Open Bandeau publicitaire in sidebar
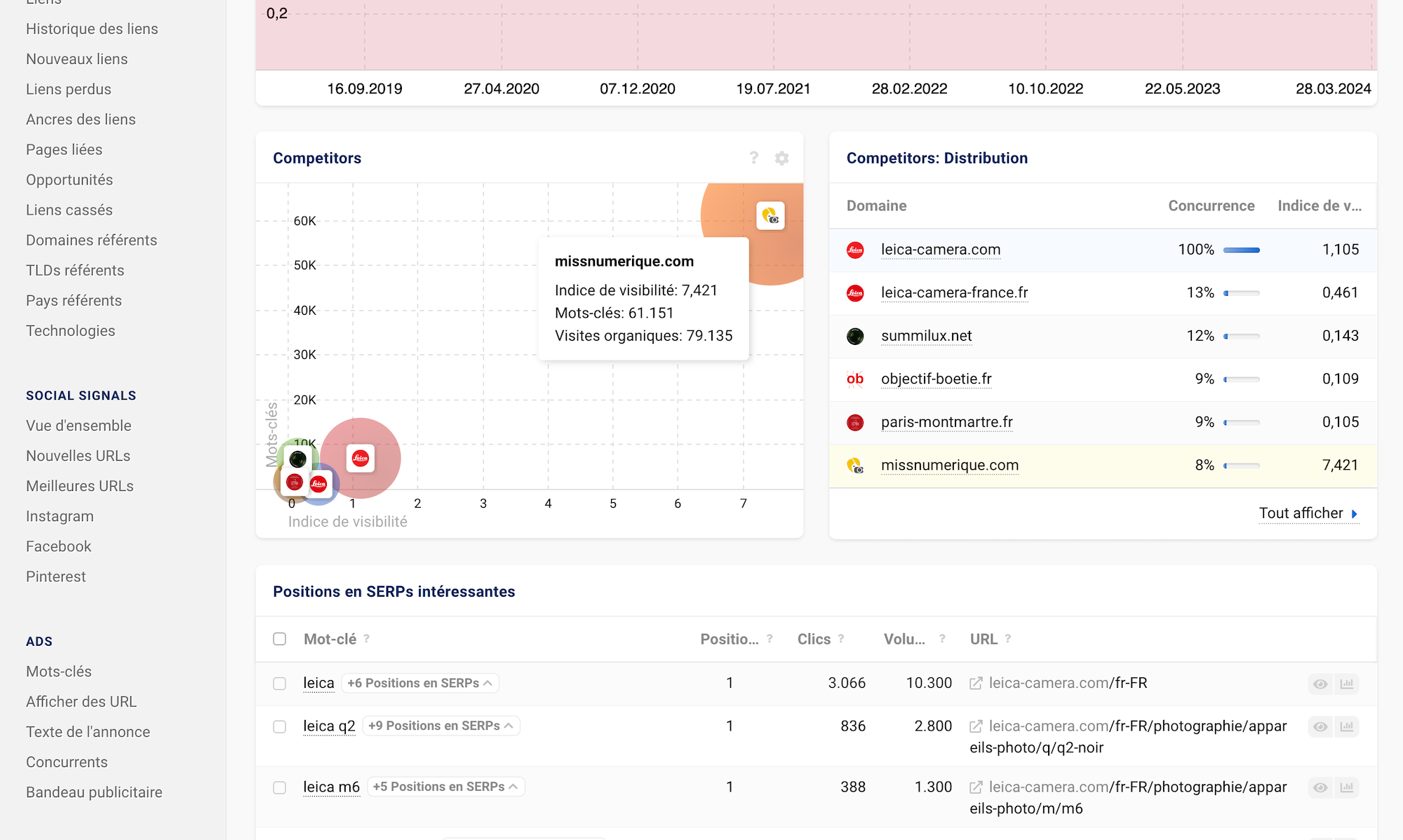1403x840 pixels. click(x=94, y=792)
